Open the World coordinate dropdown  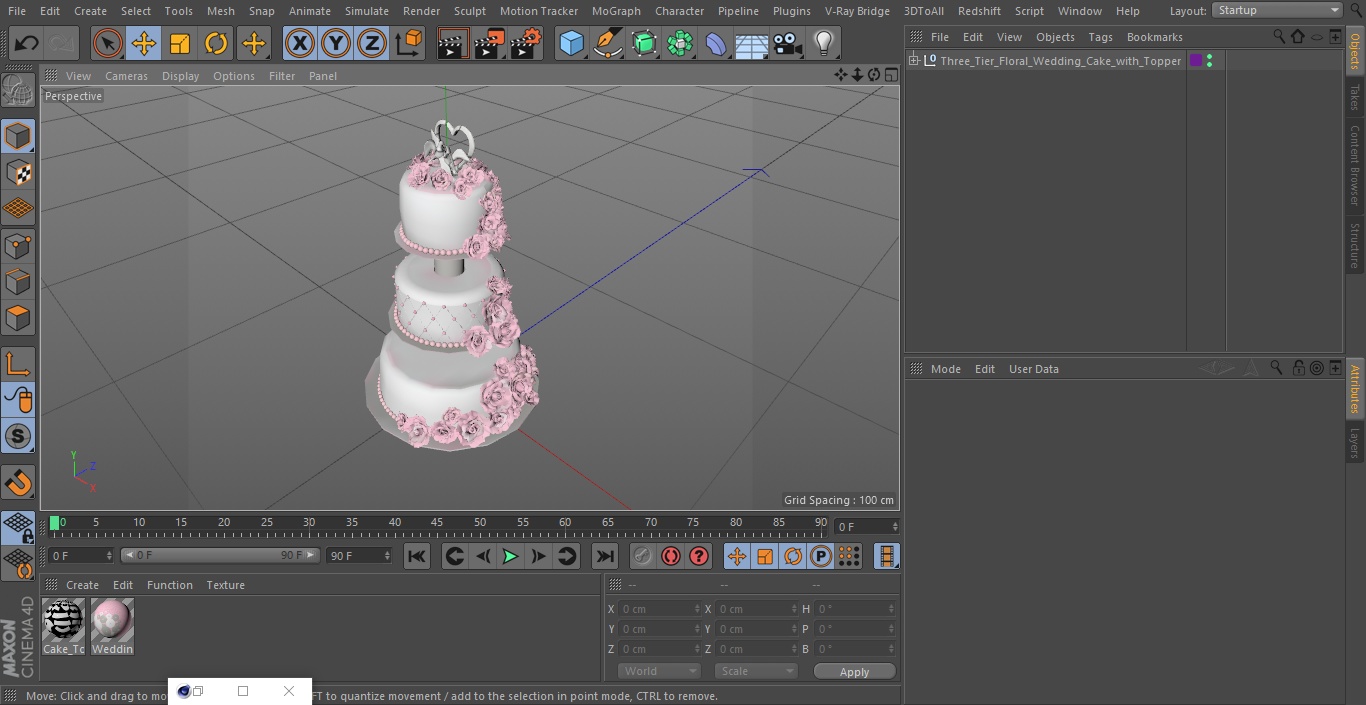point(659,671)
